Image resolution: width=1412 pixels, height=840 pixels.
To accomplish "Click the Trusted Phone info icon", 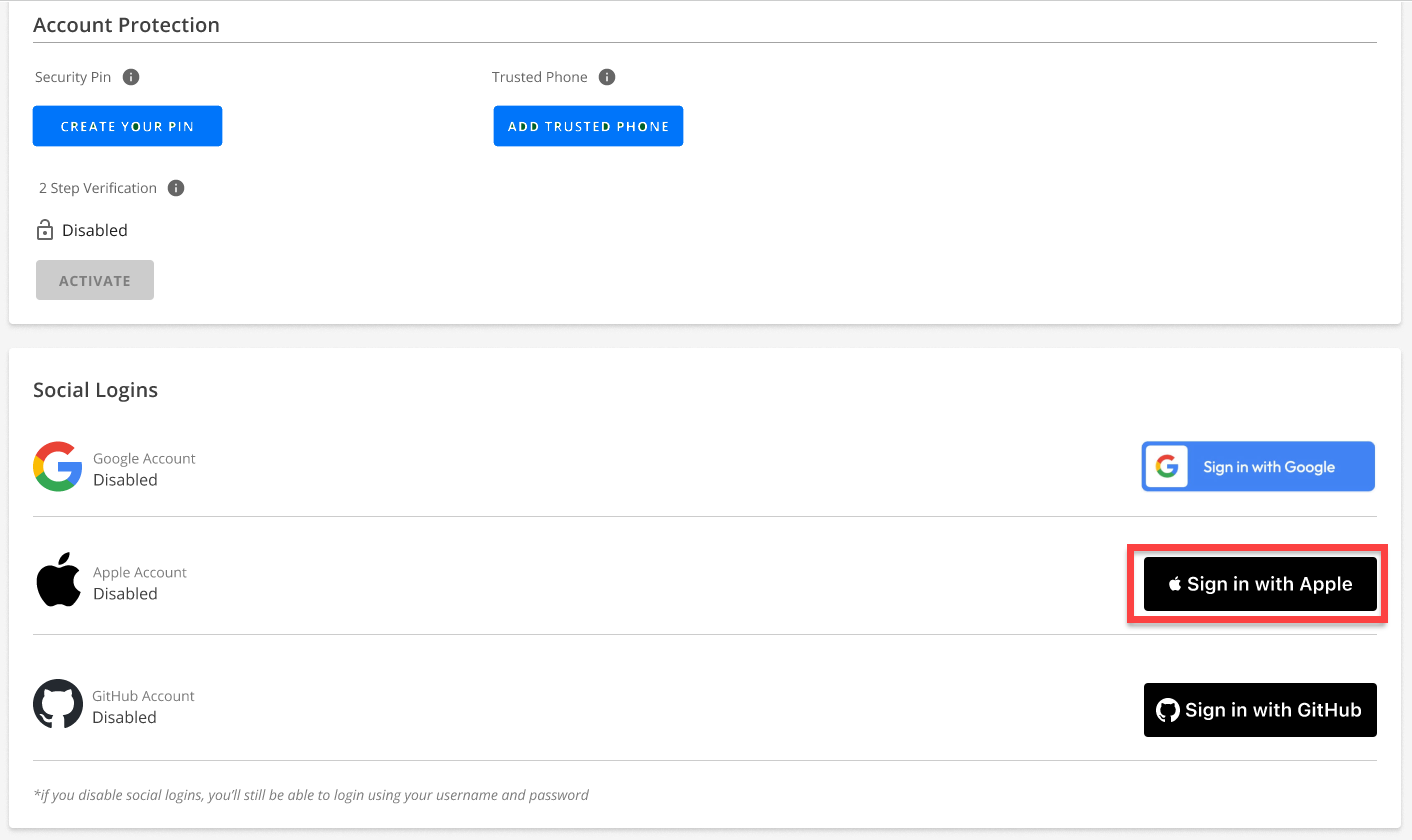I will (606, 77).
